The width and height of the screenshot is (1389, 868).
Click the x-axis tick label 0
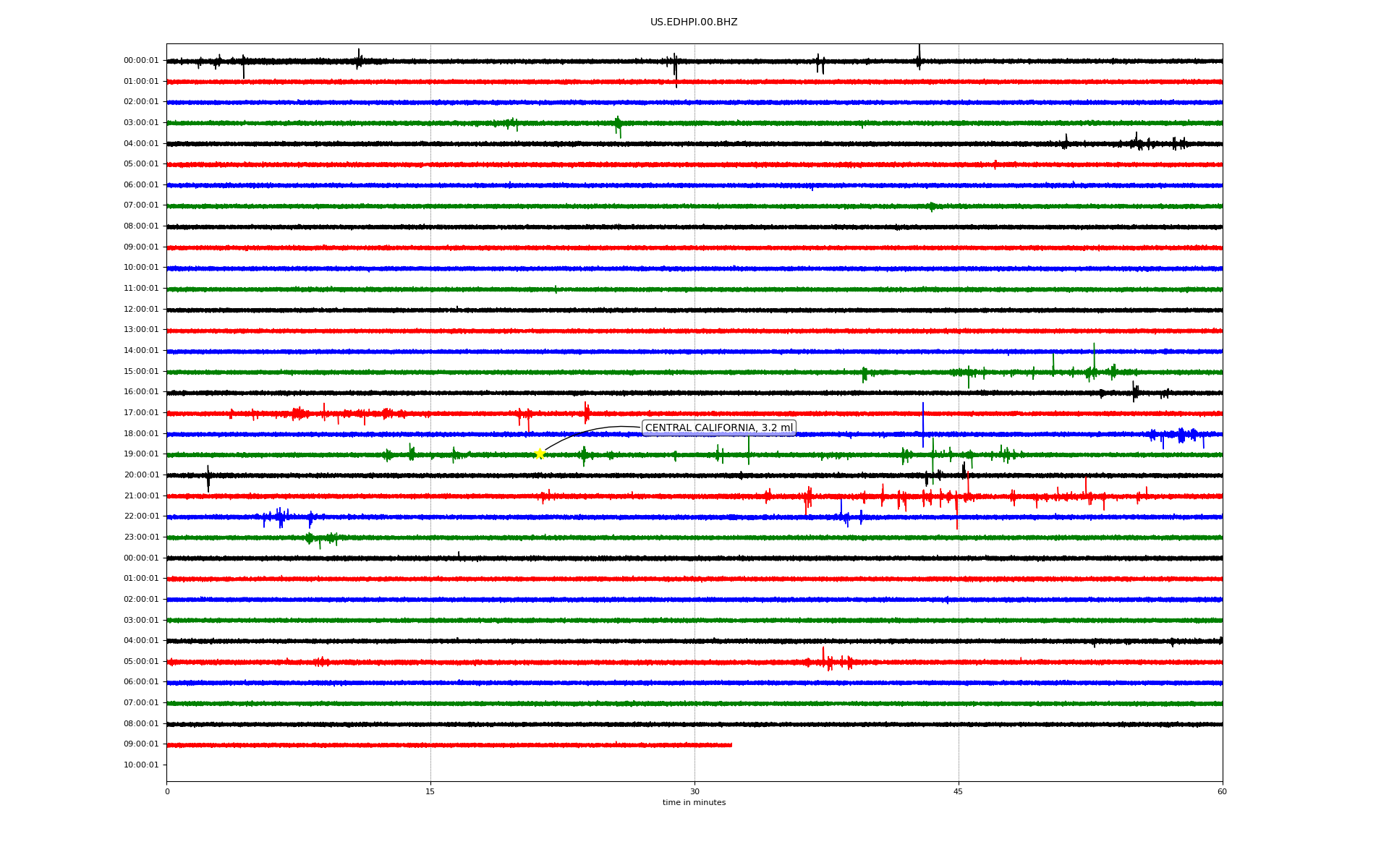[167, 791]
